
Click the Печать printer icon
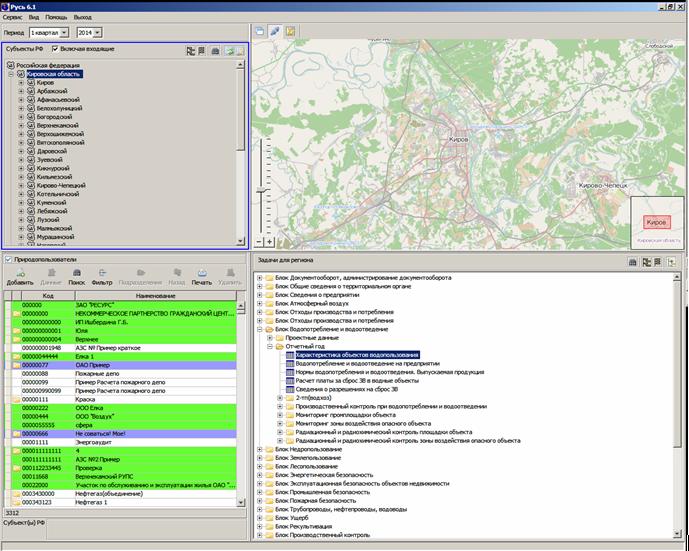(201, 273)
